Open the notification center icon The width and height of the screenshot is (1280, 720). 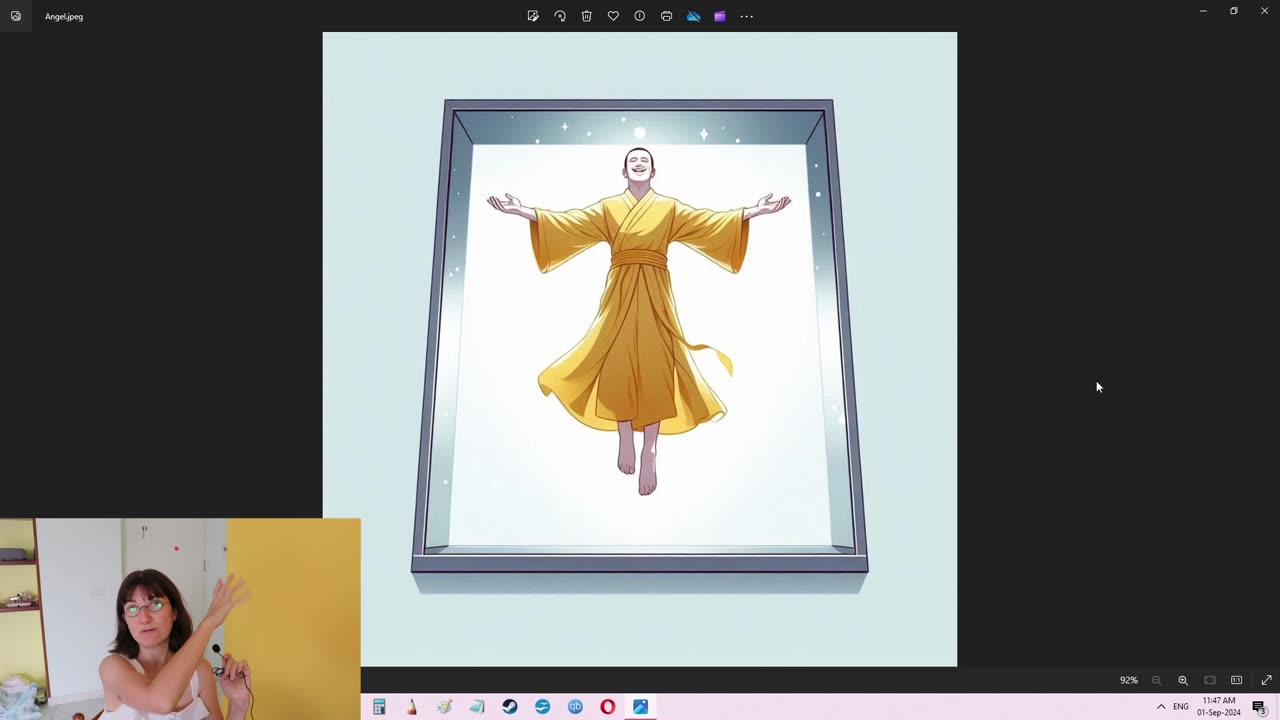pyautogui.click(x=1259, y=707)
